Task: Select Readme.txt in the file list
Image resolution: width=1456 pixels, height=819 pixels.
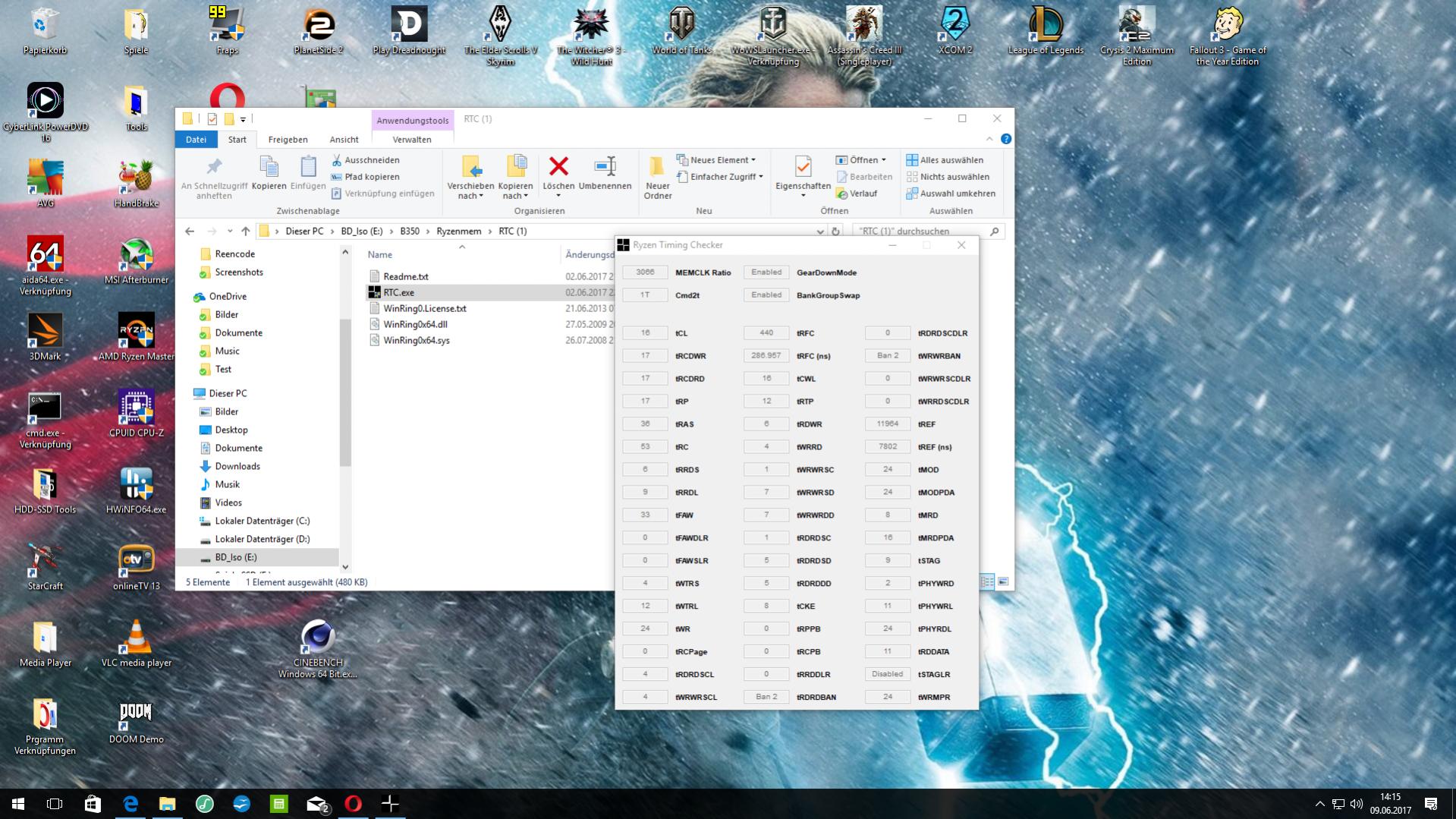Action: 406,276
